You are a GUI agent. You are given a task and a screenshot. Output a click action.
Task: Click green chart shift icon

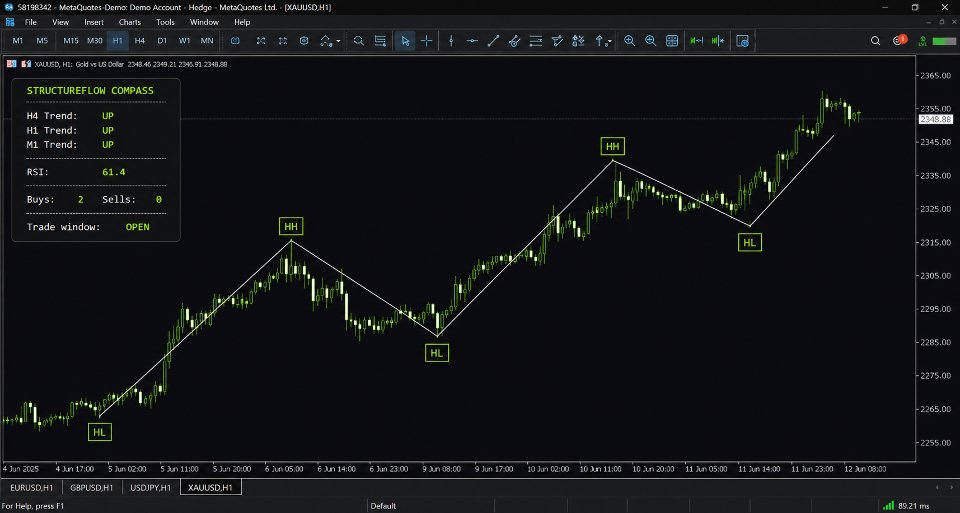tap(718, 41)
